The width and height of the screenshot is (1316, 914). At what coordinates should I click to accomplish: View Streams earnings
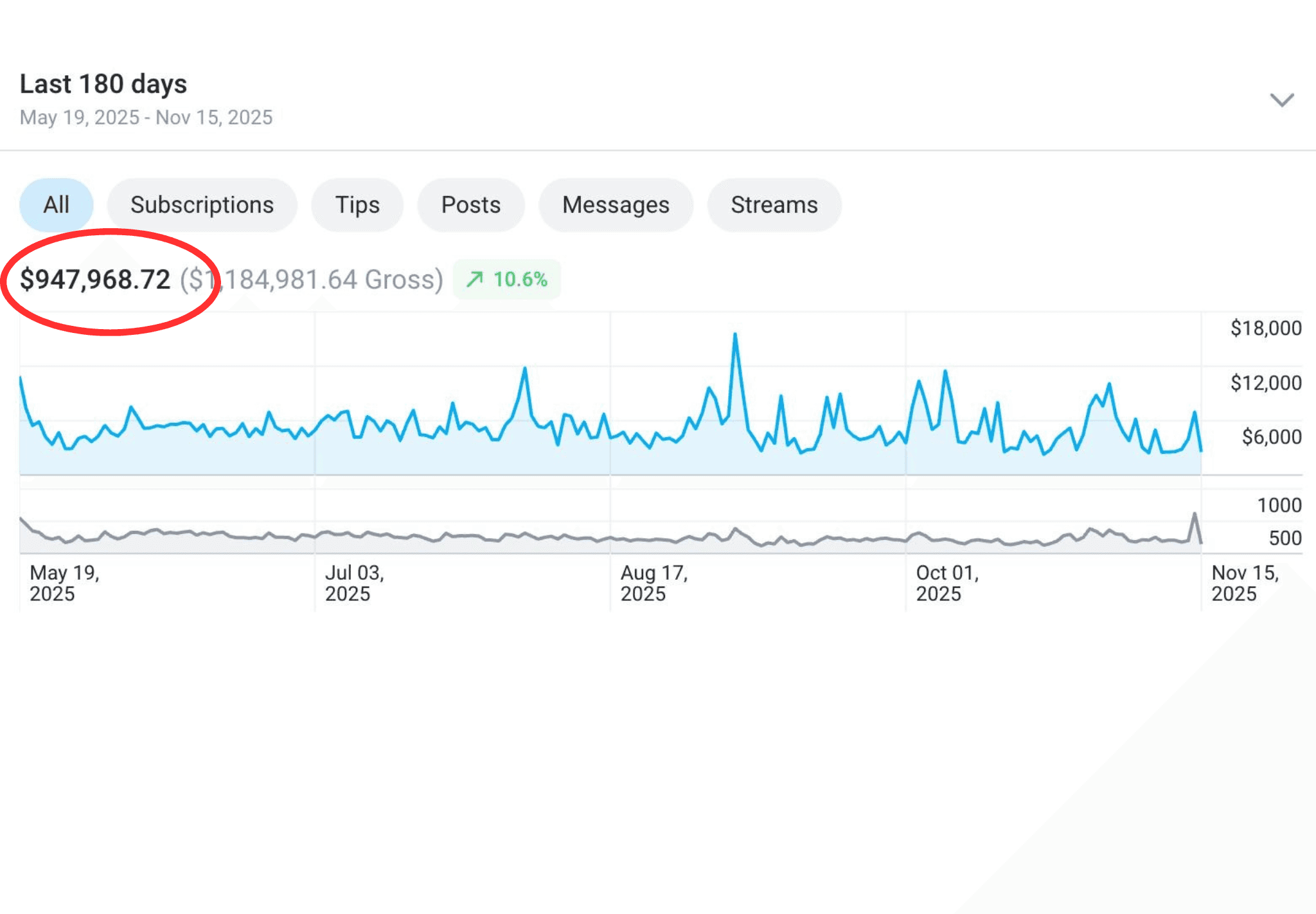774,204
